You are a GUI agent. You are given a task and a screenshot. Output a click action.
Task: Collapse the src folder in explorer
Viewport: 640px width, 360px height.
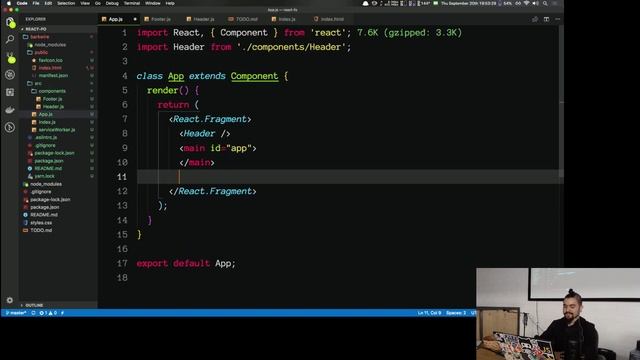point(38,83)
